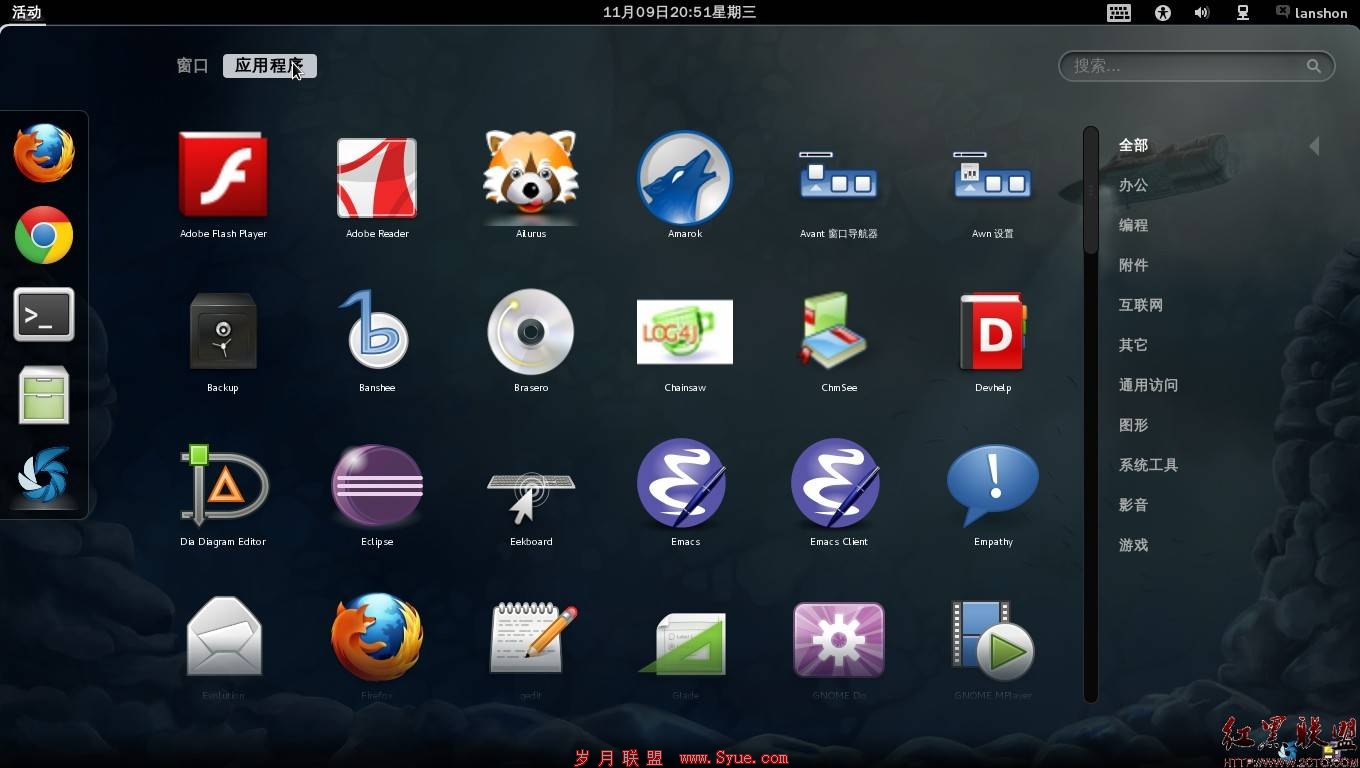The height and width of the screenshot is (768, 1360).
Task: Select the 互联网 category
Action: coord(1141,306)
